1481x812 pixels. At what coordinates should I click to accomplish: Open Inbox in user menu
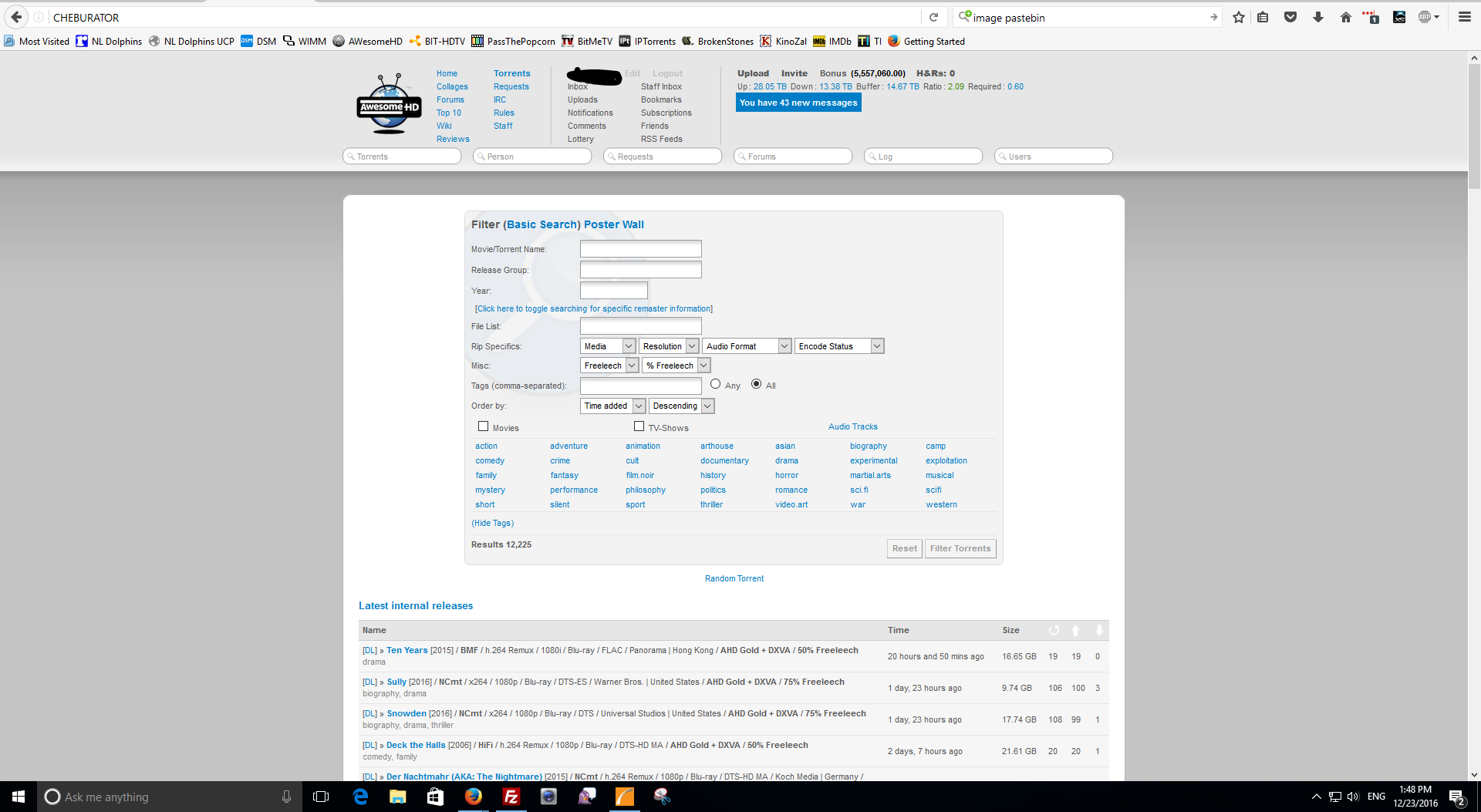click(577, 86)
